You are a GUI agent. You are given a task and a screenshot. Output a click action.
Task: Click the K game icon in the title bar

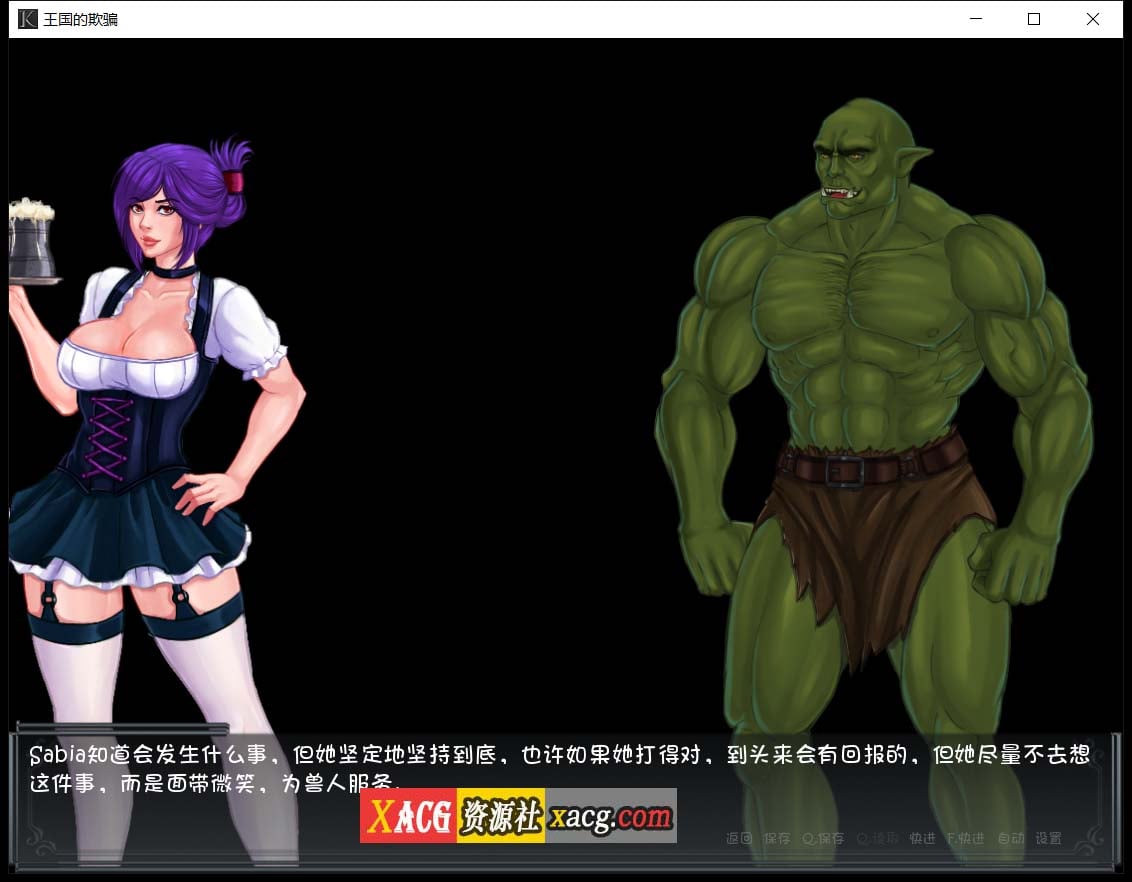[x=26, y=18]
